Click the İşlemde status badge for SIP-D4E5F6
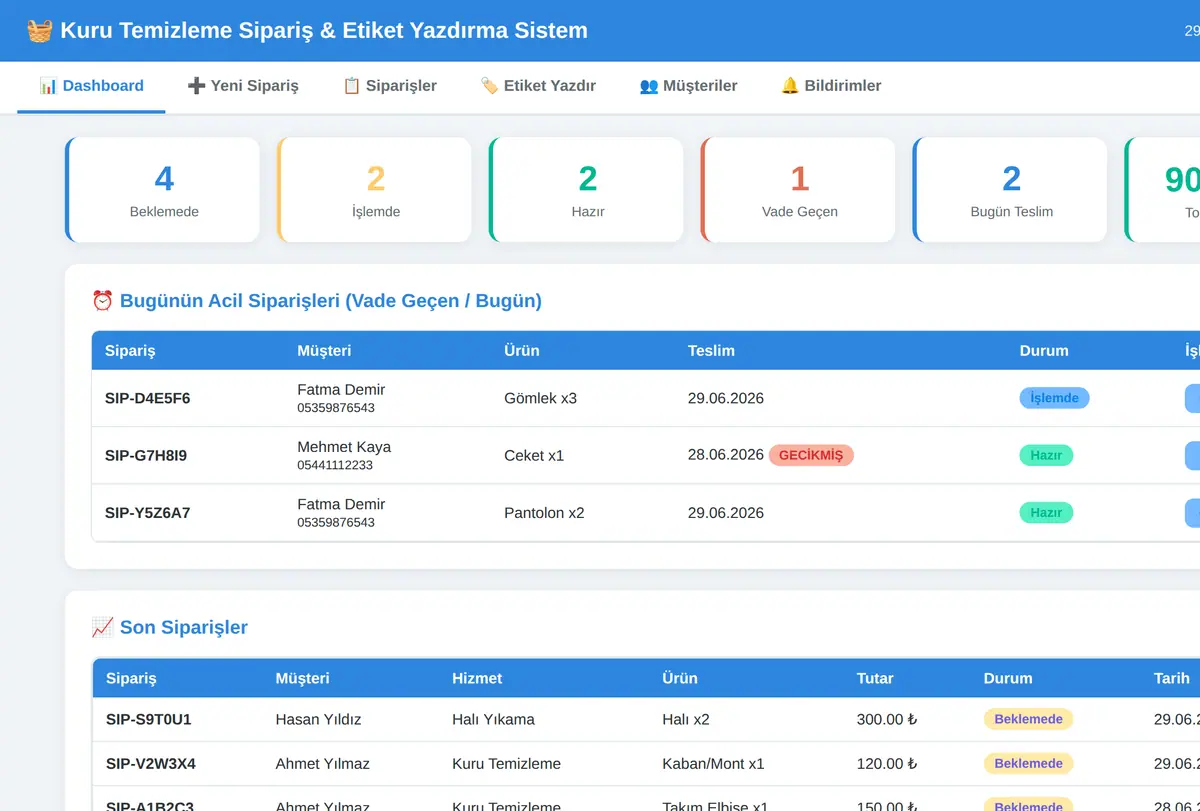This screenshot has height=811, width=1200. [1054, 398]
